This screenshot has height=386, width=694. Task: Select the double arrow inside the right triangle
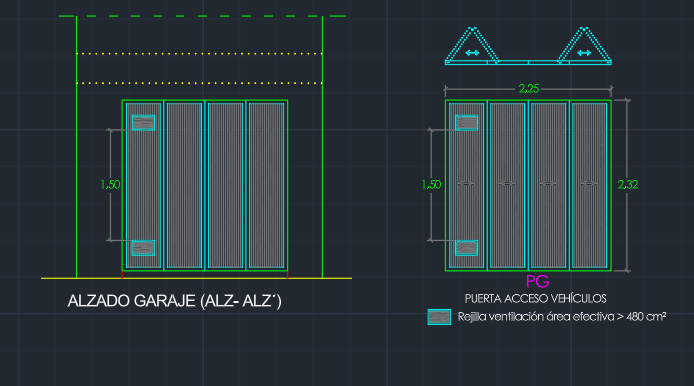[584, 53]
